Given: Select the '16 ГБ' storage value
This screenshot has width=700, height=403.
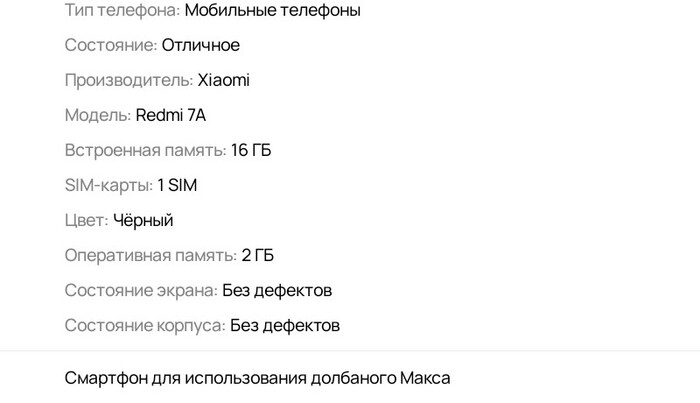Looking at the screenshot, I should click(251, 150).
